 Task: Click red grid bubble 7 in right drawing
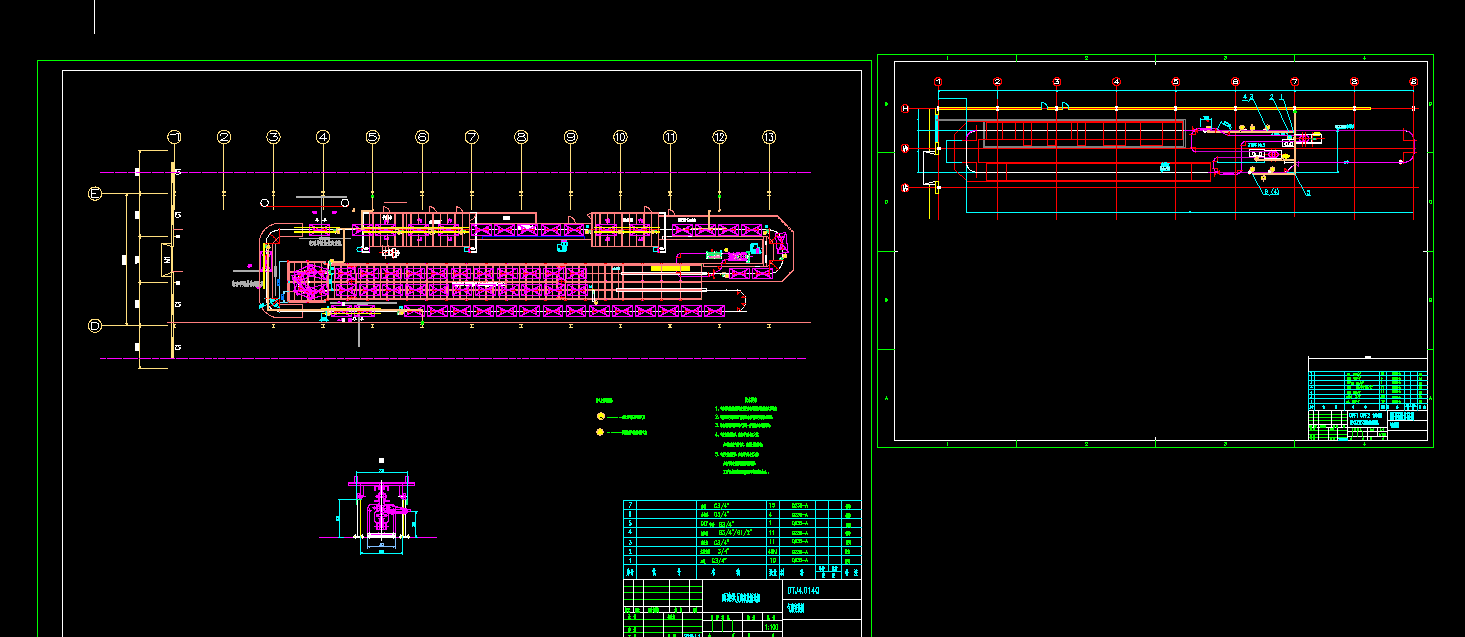coord(1295,82)
